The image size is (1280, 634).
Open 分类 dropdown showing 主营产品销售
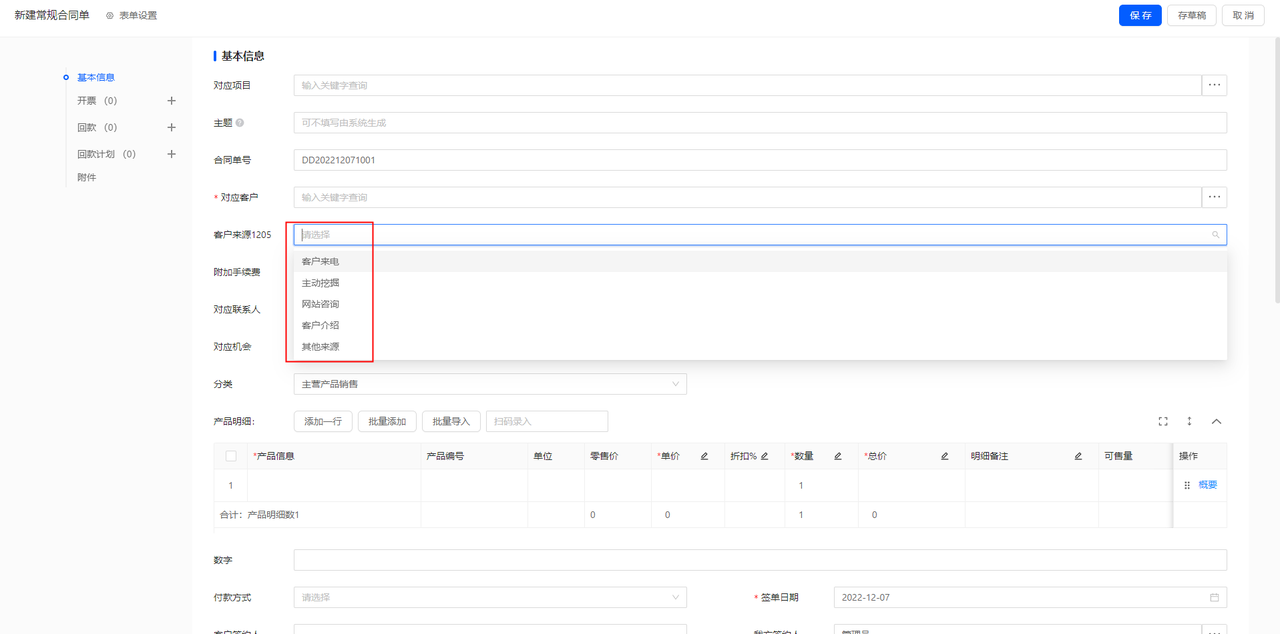[490, 384]
